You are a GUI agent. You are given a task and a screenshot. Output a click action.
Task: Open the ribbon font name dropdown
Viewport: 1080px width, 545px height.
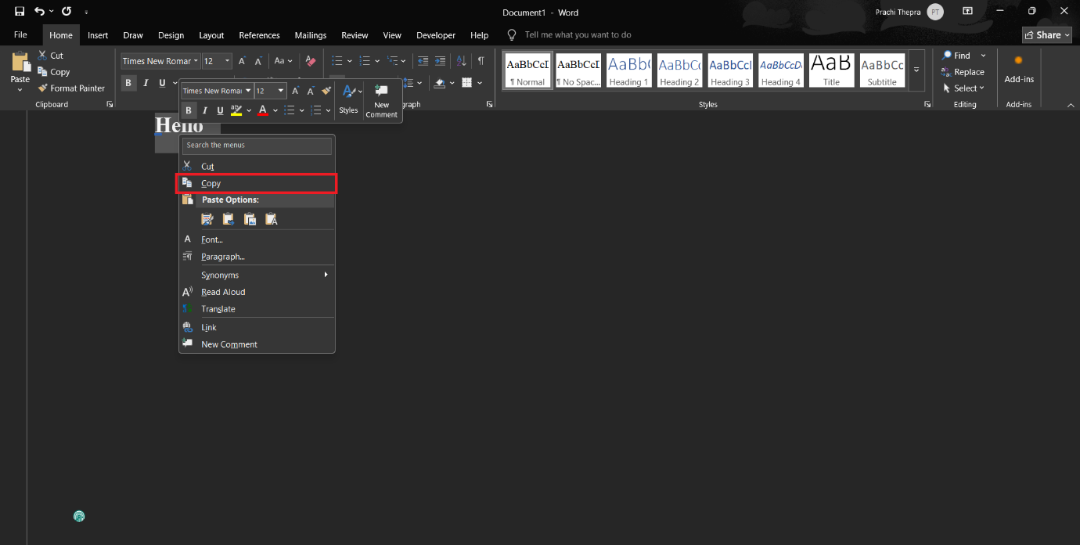196,61
